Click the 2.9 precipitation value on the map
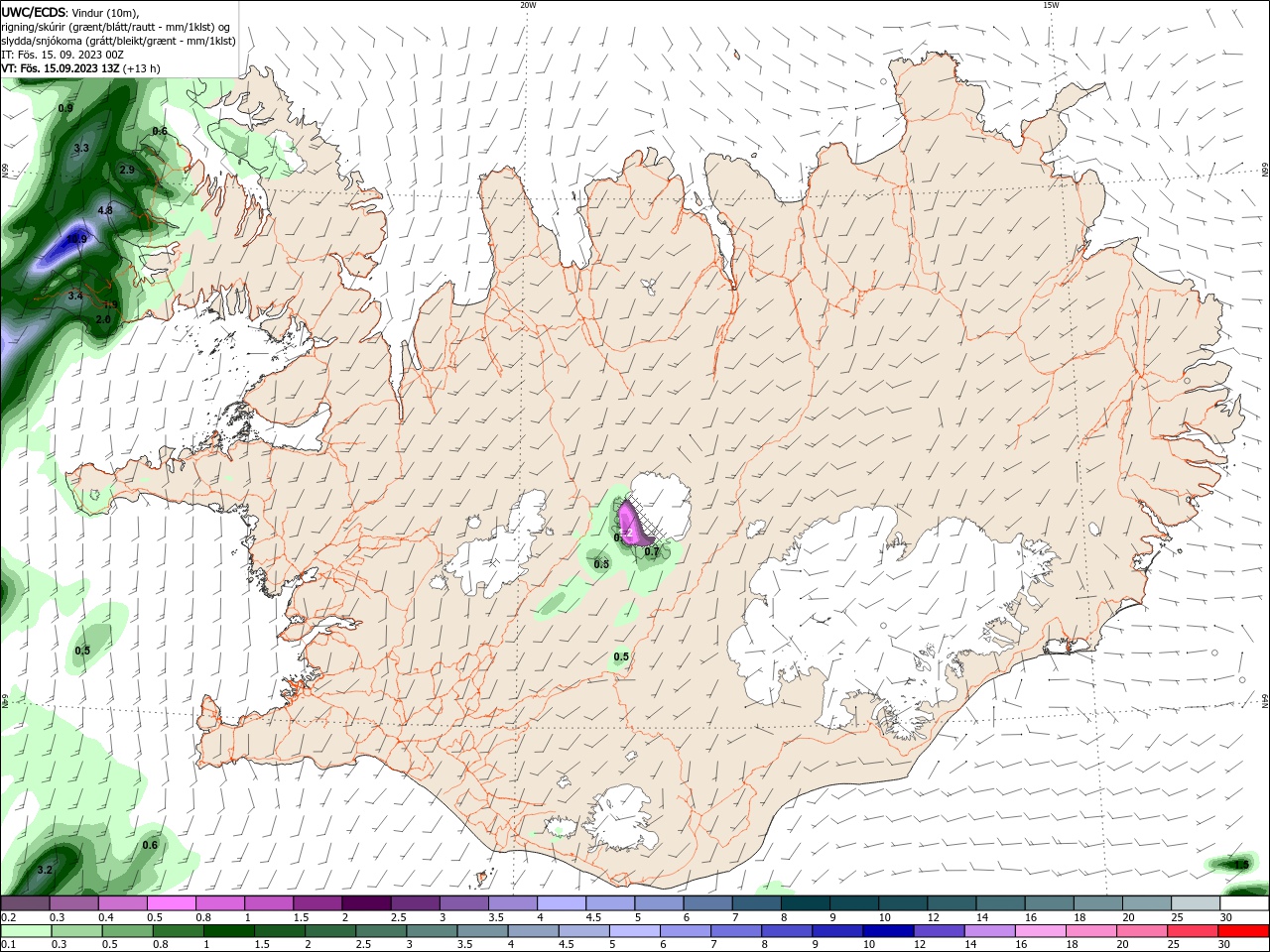 [x=127, y=170]
